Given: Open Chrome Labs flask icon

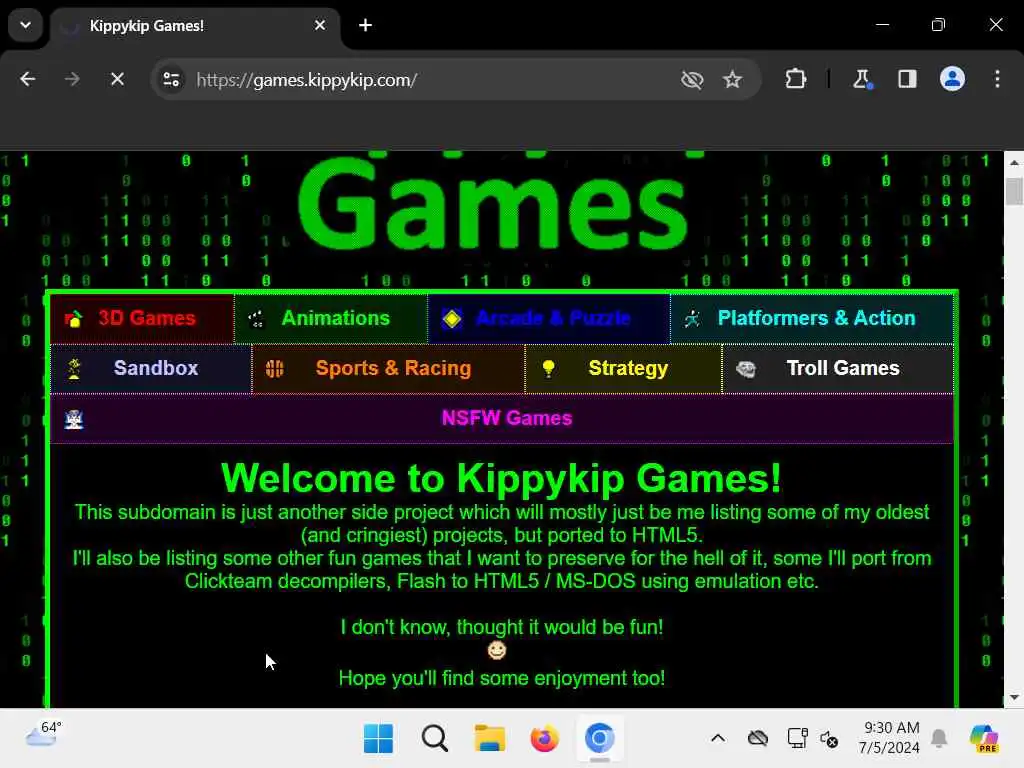Looking at the screenshot, I should click(861, 80).
